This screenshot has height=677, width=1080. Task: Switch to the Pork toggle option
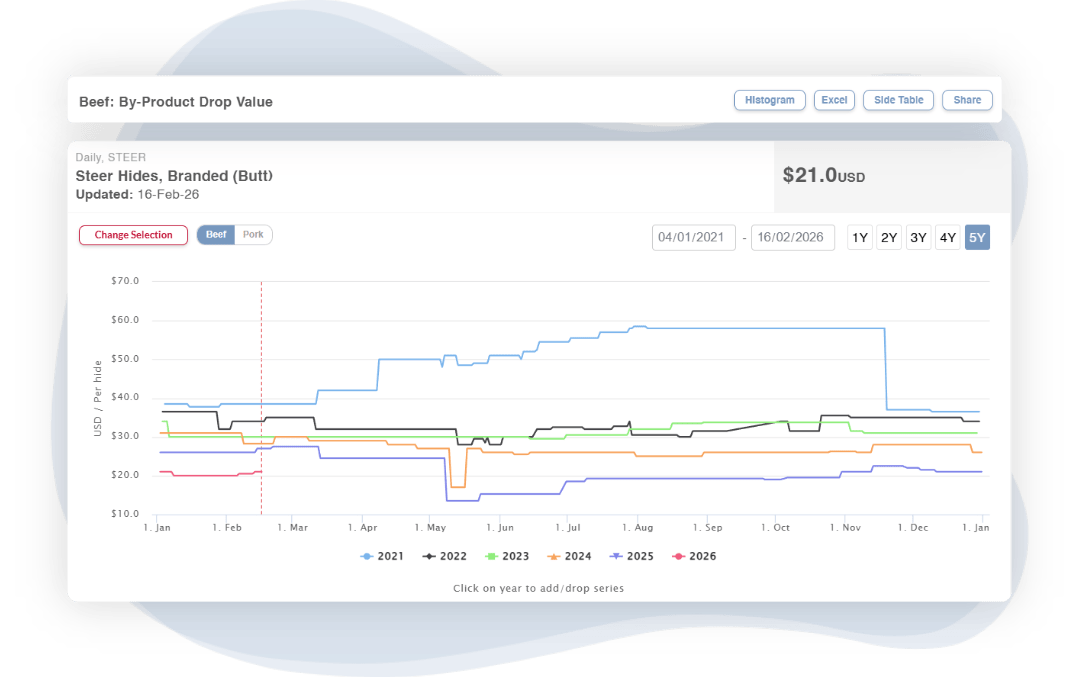[x=253, y=235]
